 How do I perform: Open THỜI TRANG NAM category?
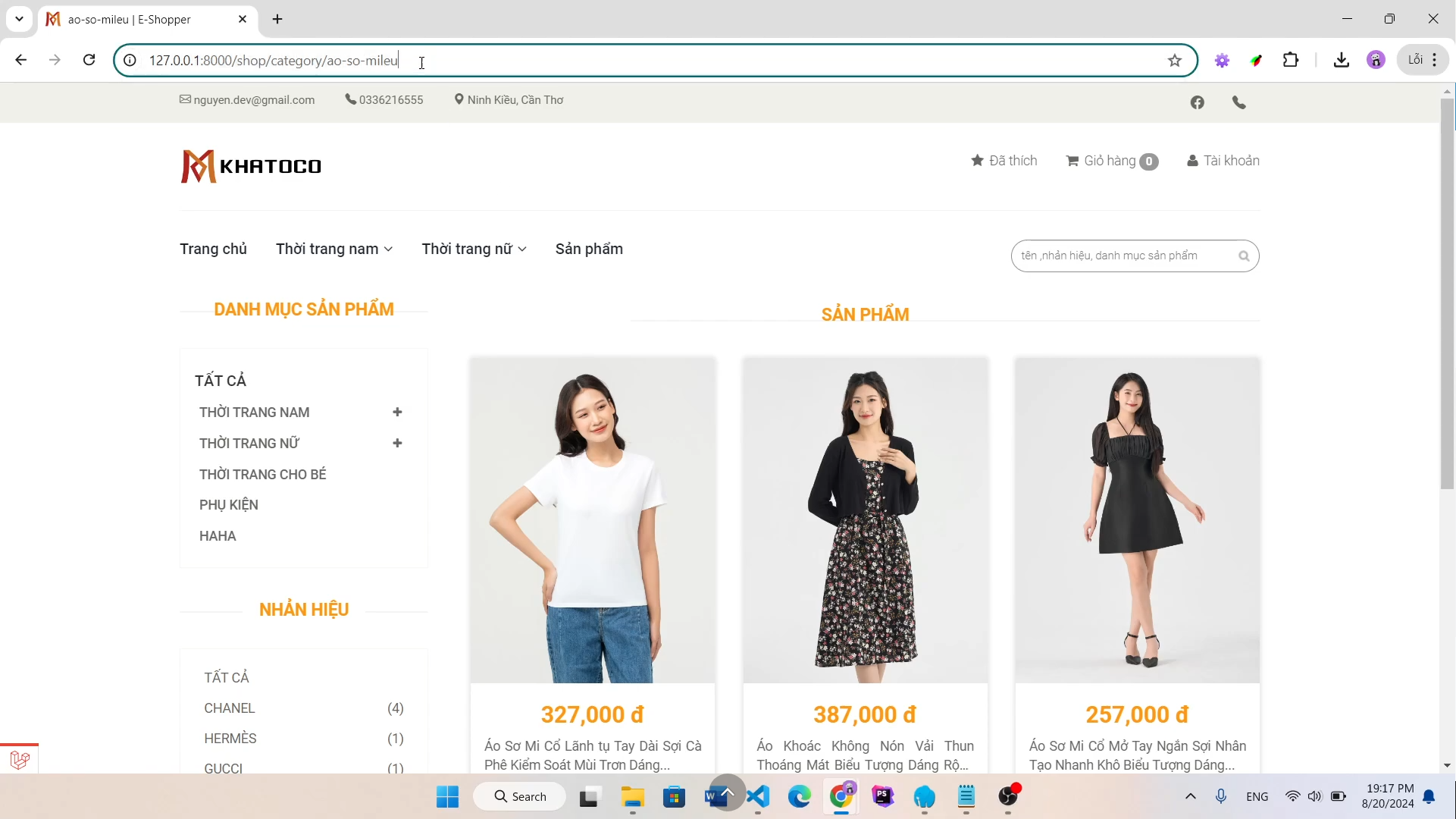pyautogui.click(x=255, y=413)
